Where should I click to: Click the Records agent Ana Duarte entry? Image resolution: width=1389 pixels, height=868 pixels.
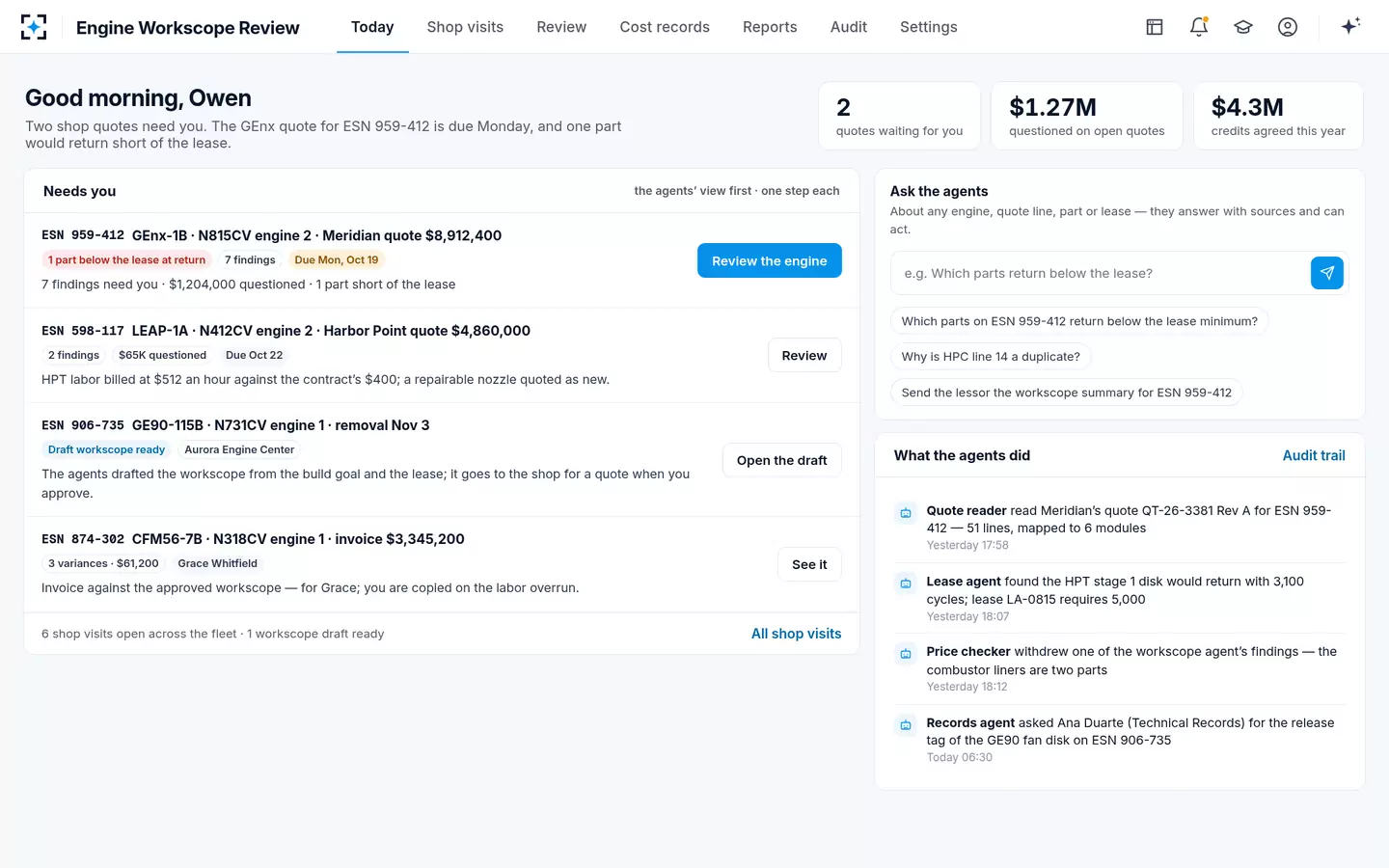click(x=1130, y=731)
